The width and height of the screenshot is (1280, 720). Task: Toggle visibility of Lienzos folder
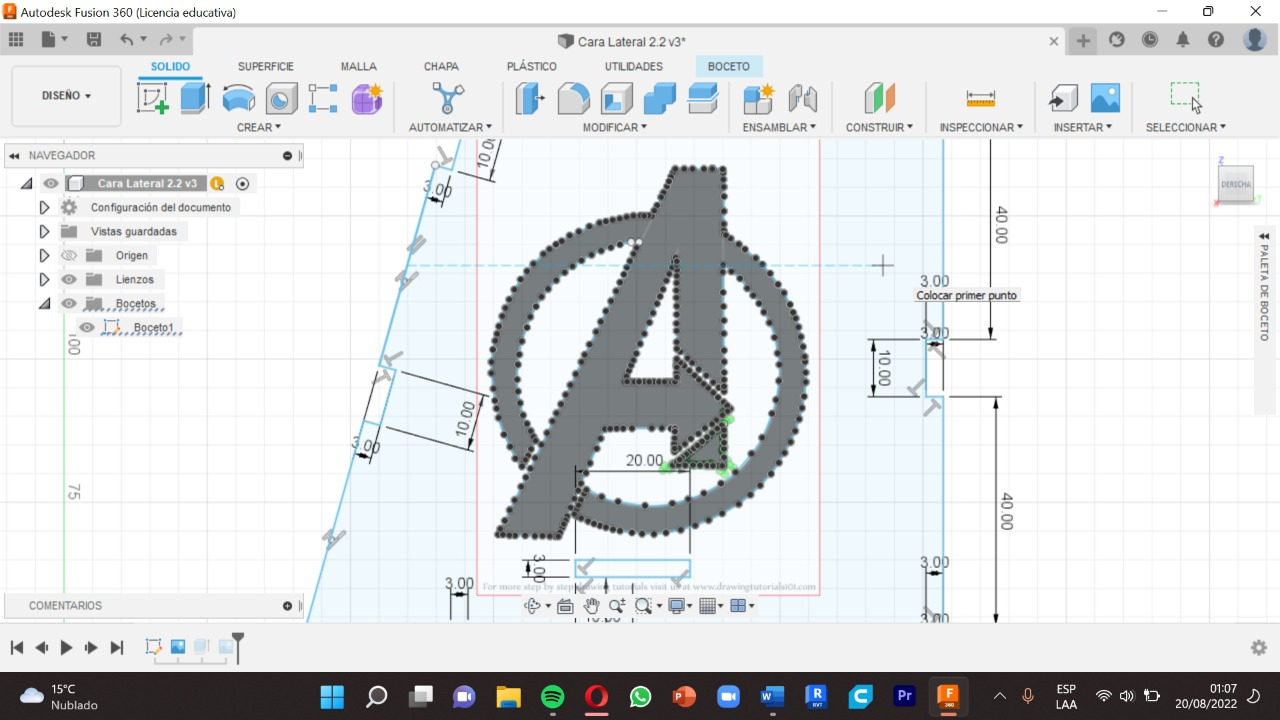[x=69, y=280]
